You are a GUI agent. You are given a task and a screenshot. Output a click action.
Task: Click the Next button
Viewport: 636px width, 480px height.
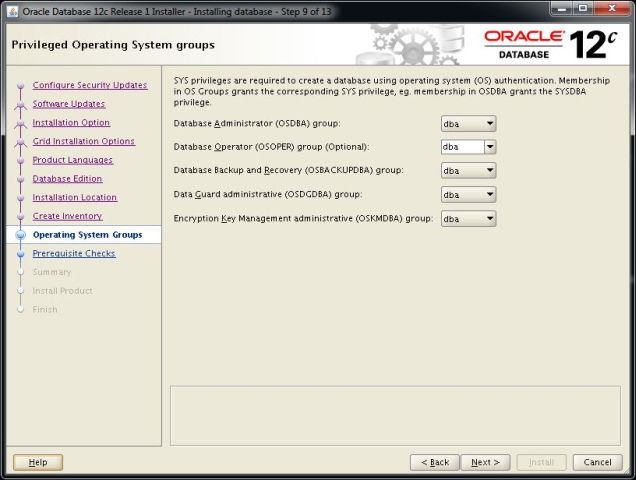(485, 462)
